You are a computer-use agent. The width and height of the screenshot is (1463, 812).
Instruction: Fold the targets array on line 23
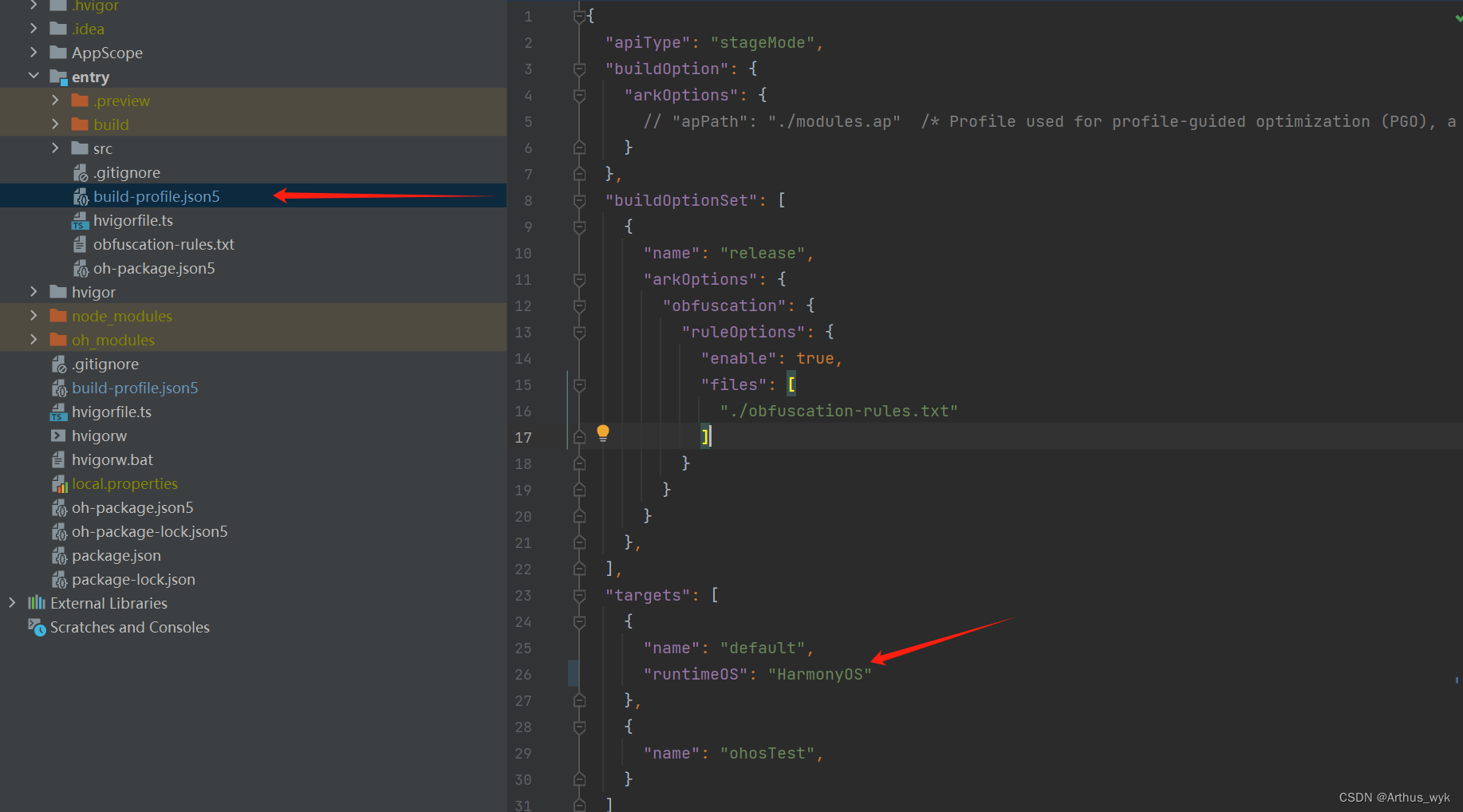[x=580, y=596]
